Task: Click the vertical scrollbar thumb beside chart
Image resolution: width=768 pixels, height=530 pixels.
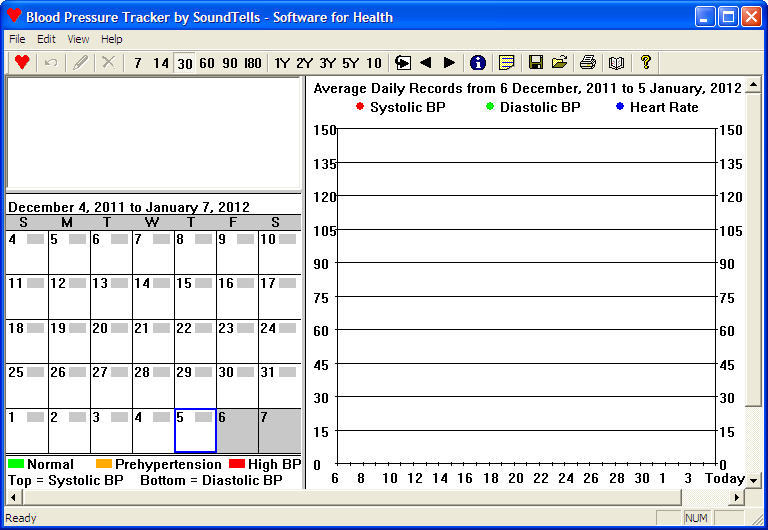Action: click(x=753, y=248)
